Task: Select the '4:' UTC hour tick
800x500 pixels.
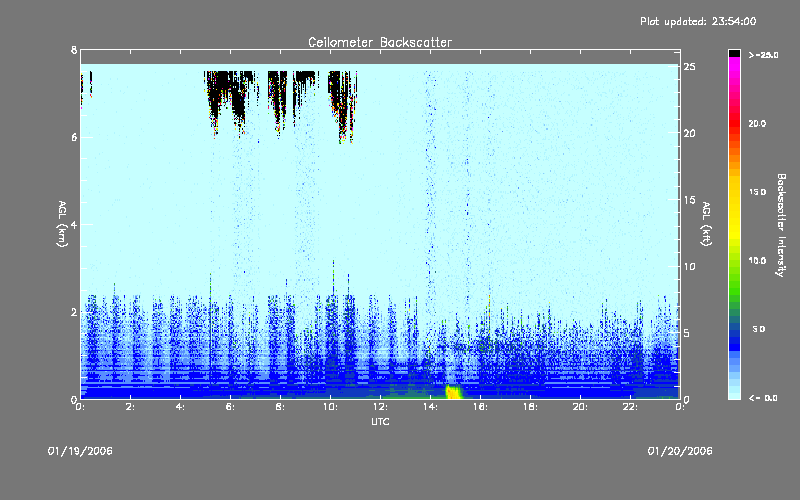Action: pos(181,407)
